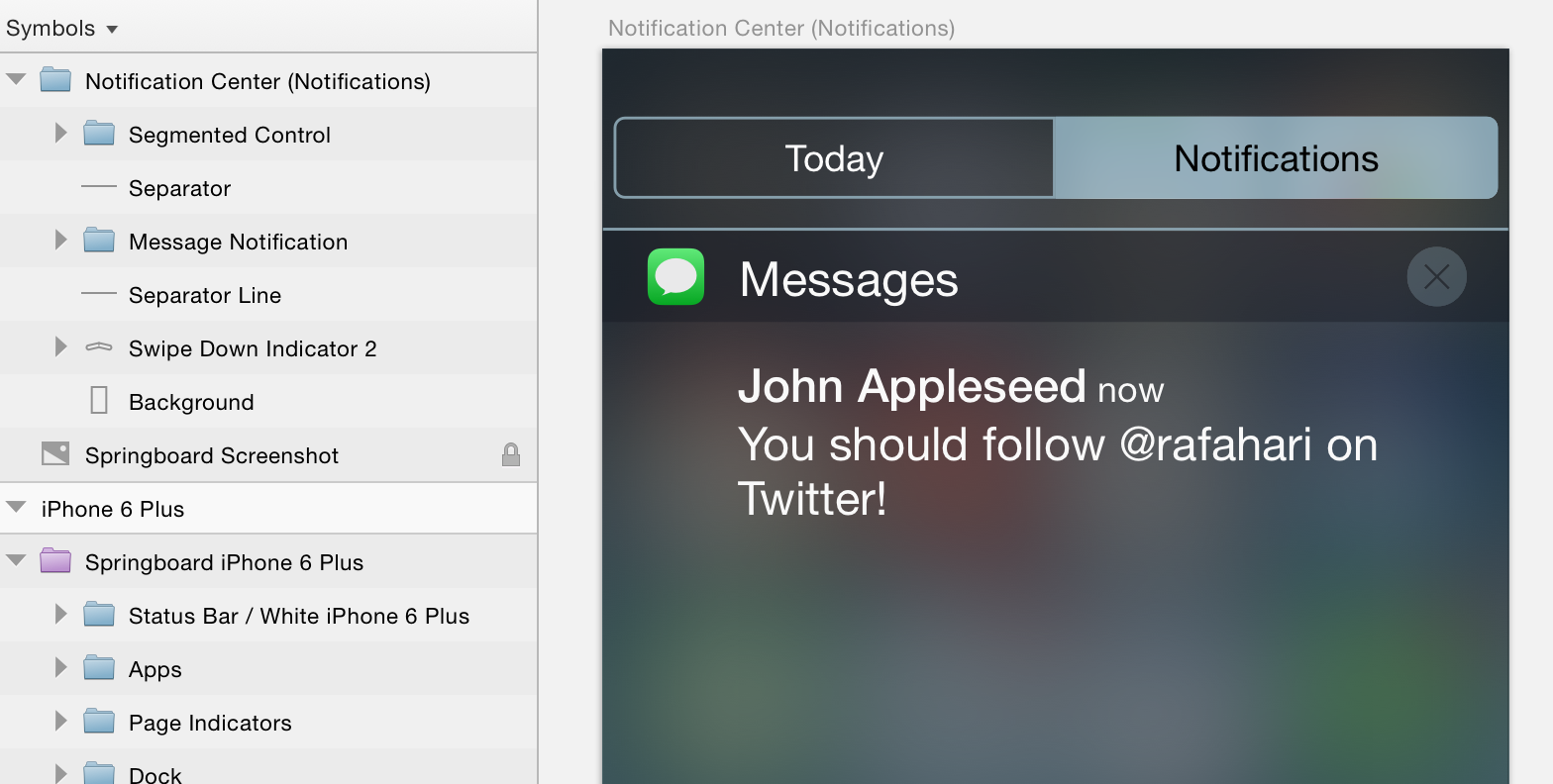This screenshot has width=1553, height=784.
Task: Click the Separator line layer icon
Action: [99, 187]
